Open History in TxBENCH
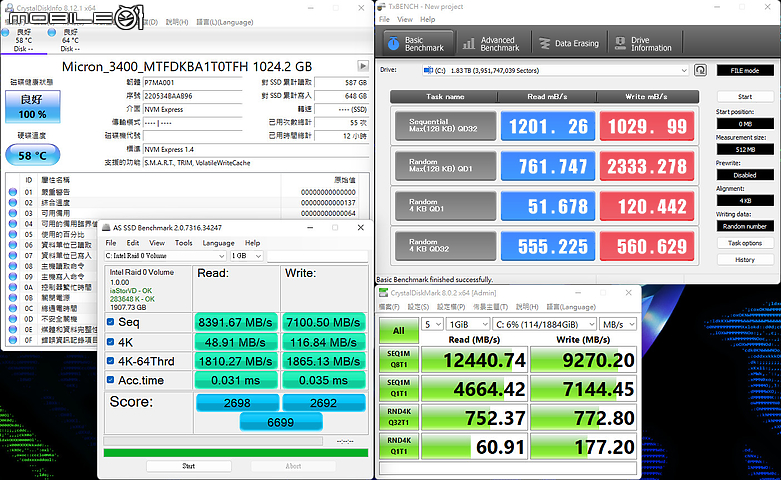Image resolution: width=781 pixels, height=480 pixels. (745, 259)
